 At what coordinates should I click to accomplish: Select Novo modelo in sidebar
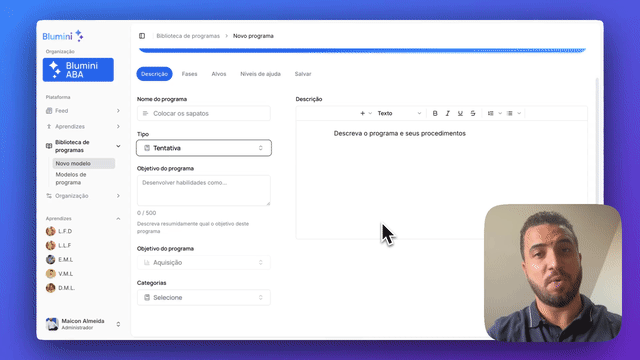point(84,163)
